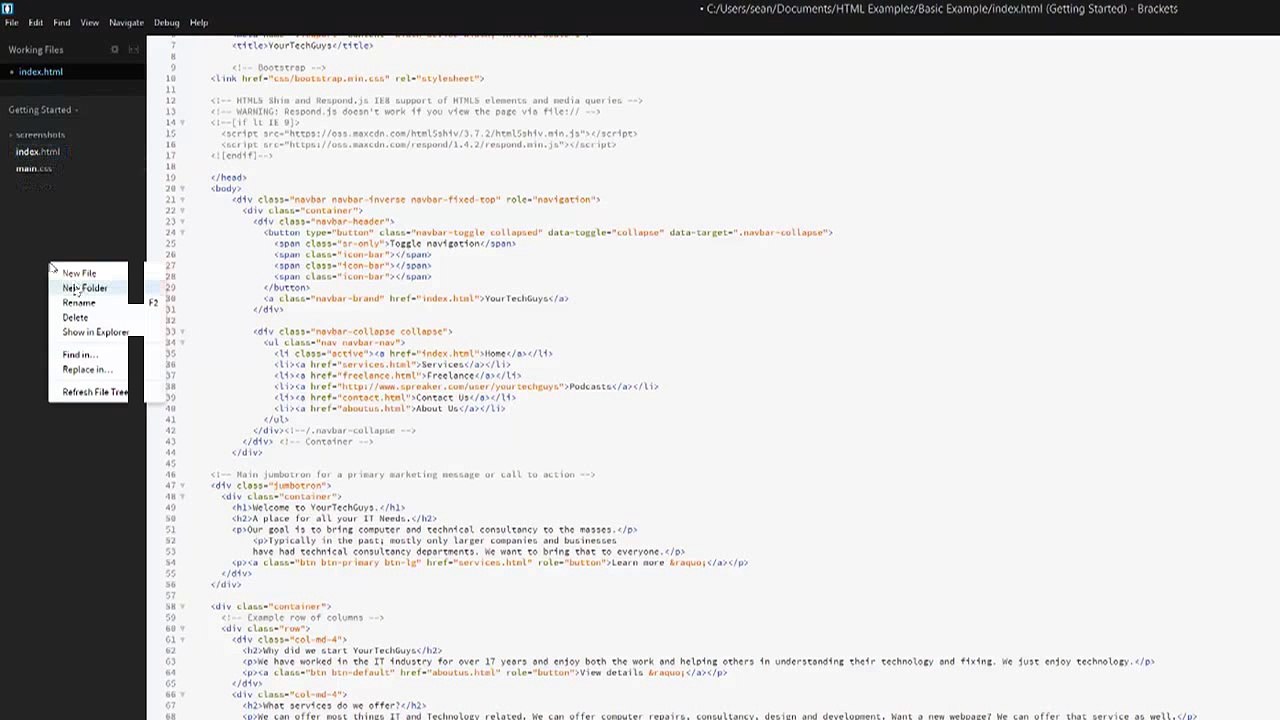Image resolution: width=1280 pixels, height=720 pixels.
Task: Collapse the button element fold at line 24
Action: tap(181, 232)
